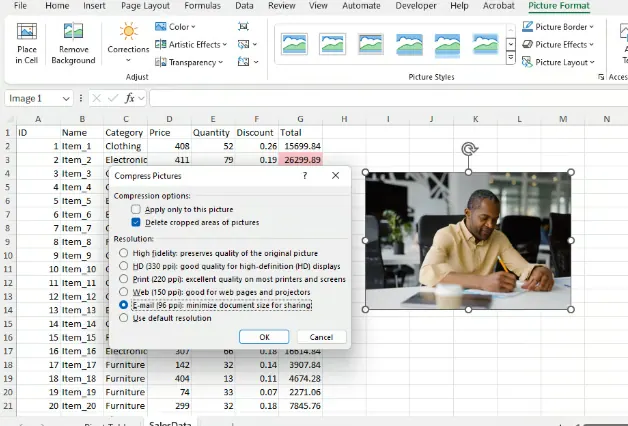The width and height of the screenshot is (628, 426).
Task: Click the Insert Function fx icon
Action: point(130,98)
